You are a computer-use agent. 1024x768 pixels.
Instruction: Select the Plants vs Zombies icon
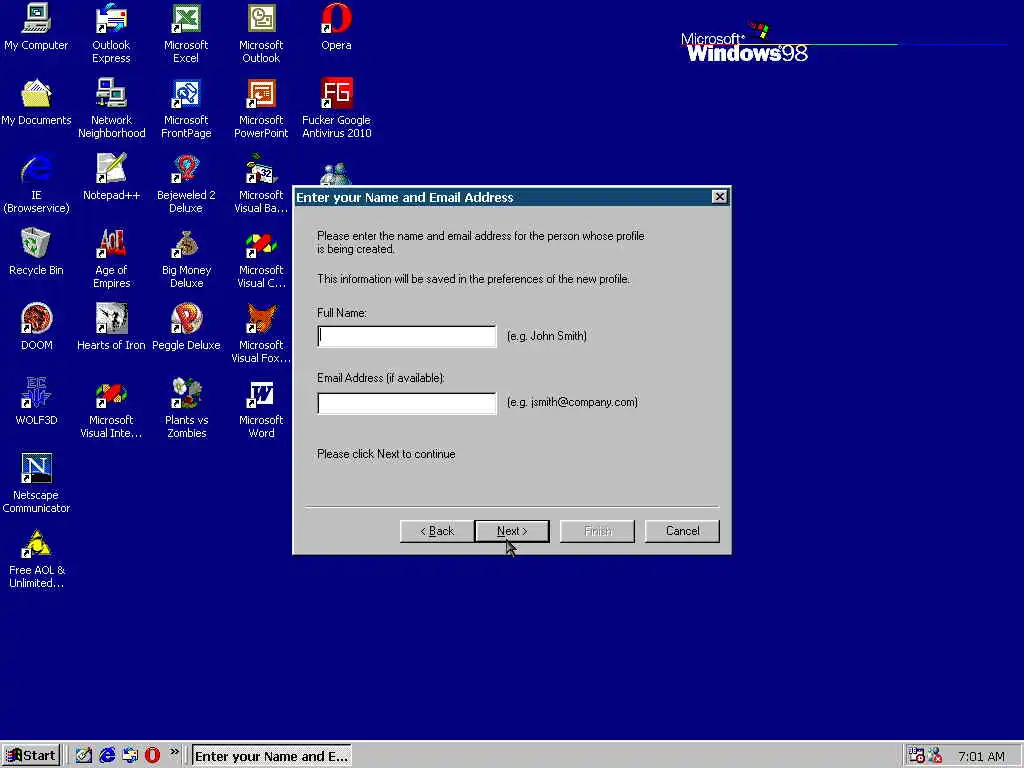186,408
